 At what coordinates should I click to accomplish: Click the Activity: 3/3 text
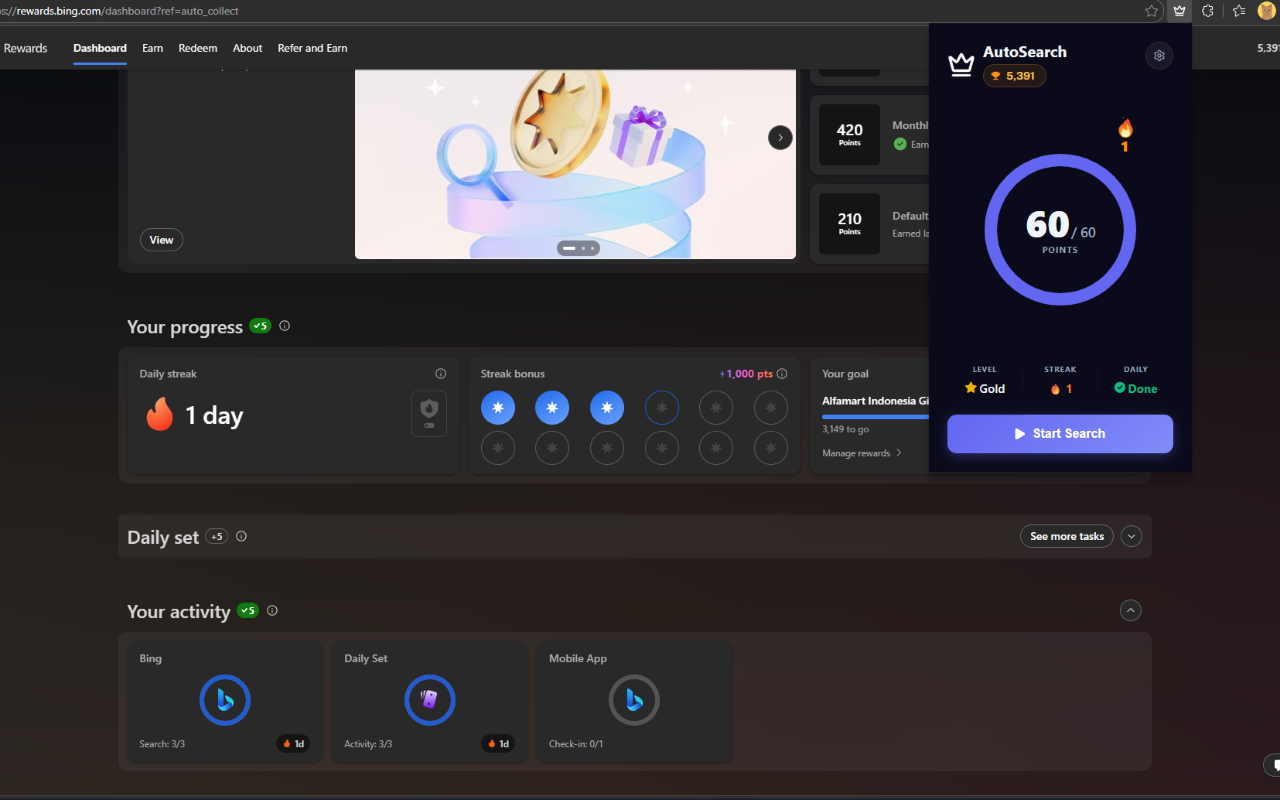368,744
